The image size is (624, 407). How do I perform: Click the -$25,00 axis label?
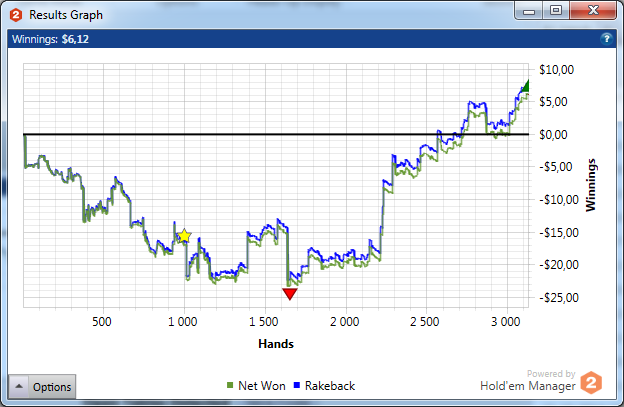pyautogui.click(x=559, y=297)
